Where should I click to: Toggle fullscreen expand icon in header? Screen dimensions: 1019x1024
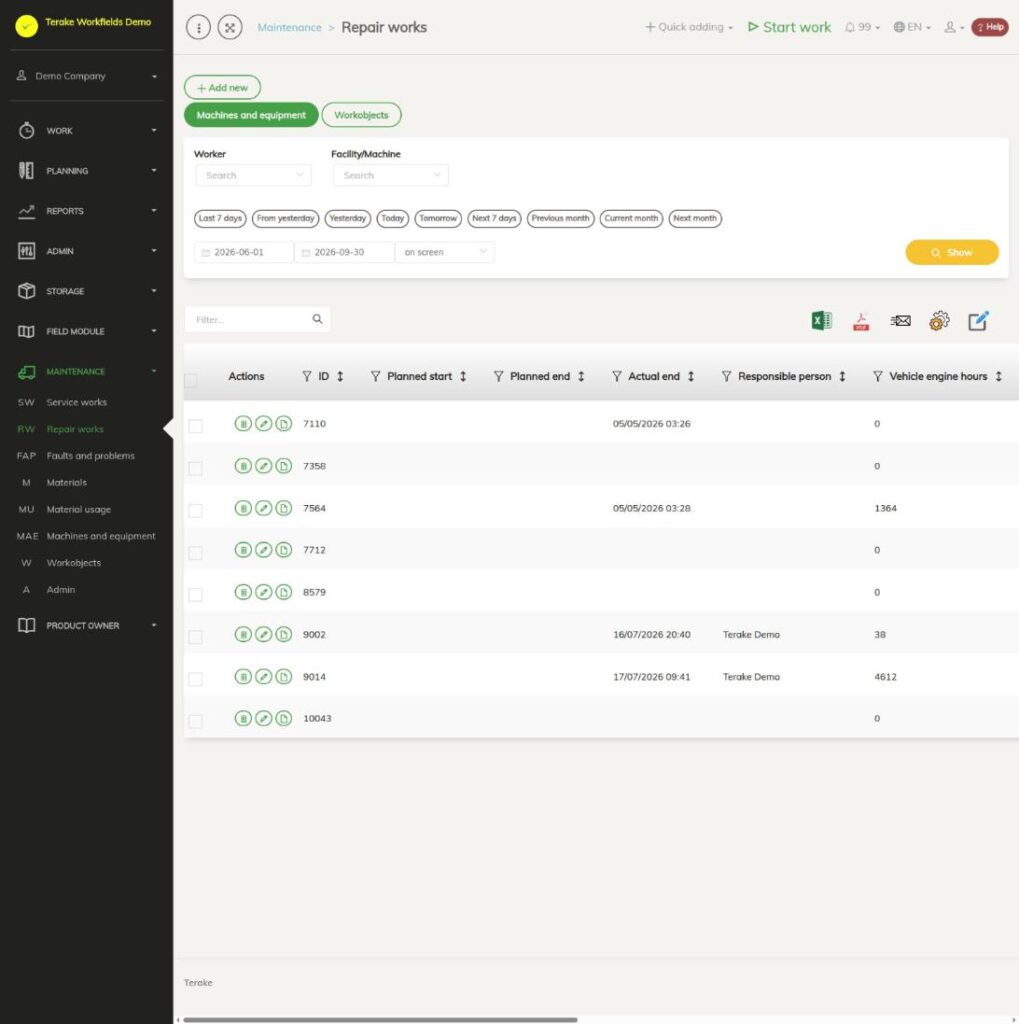tap(230, 27)
